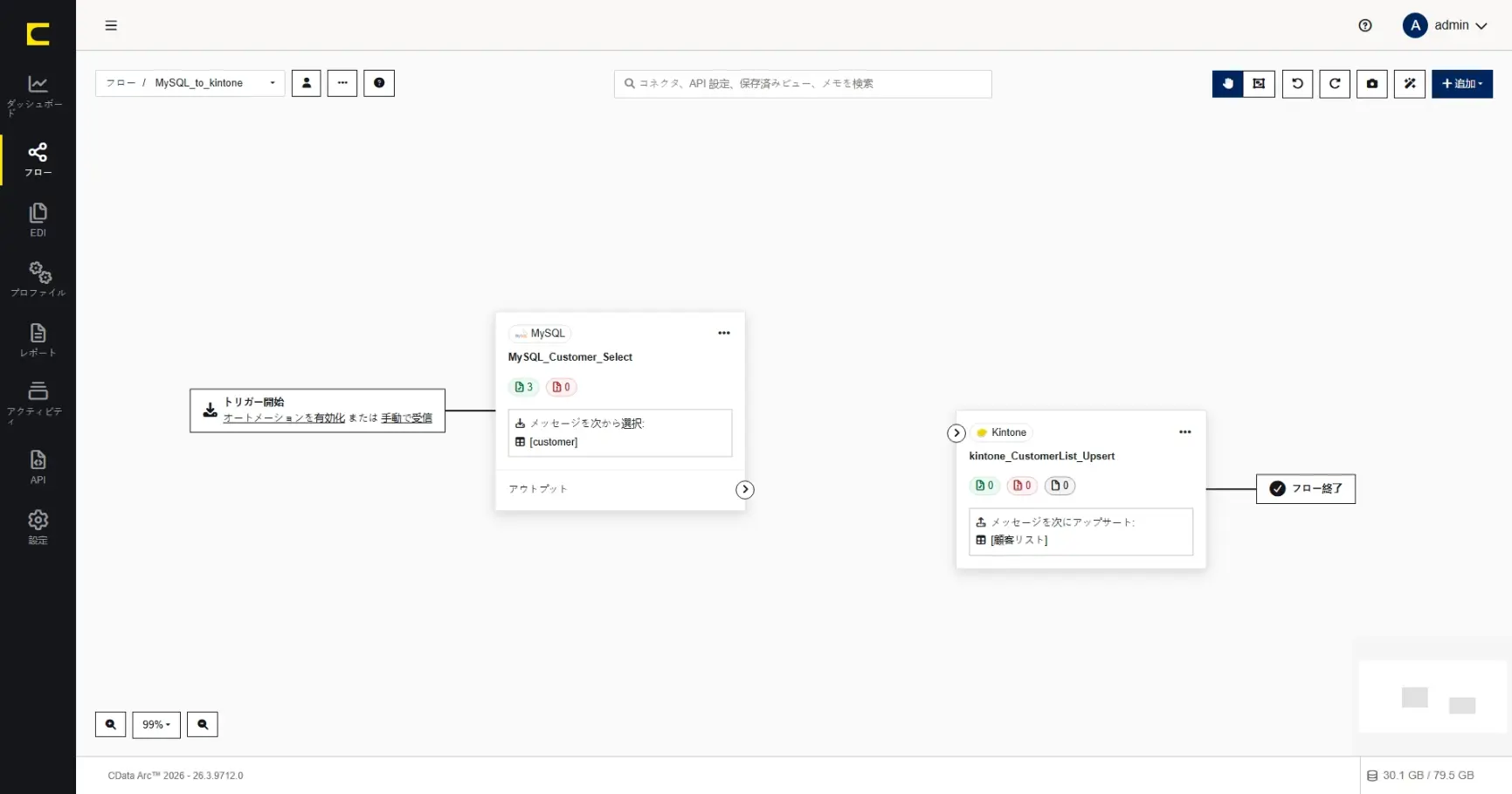Open the 設定 settings sidebar item
This screenshot has height=794, width=1512.
point(38,528)
